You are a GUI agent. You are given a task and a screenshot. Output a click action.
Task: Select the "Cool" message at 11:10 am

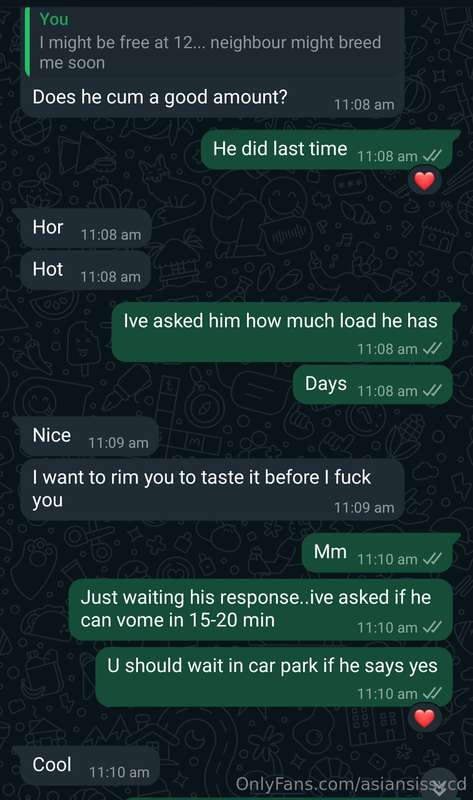click(x=86, y=766)
